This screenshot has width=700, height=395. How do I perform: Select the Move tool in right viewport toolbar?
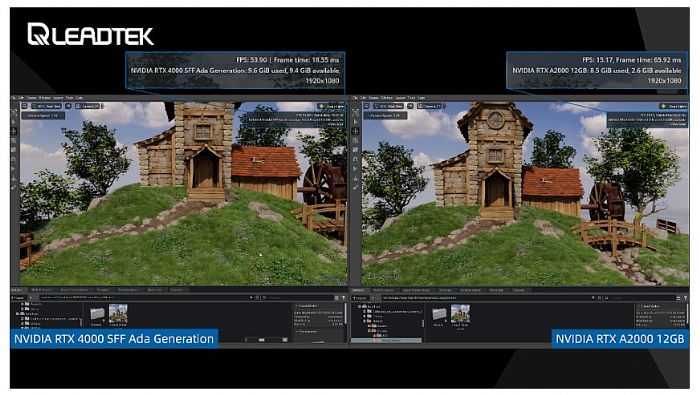pos(355,131)
